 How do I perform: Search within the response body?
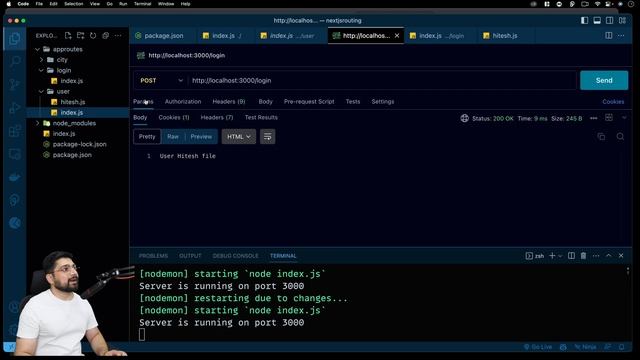point(620,136)
